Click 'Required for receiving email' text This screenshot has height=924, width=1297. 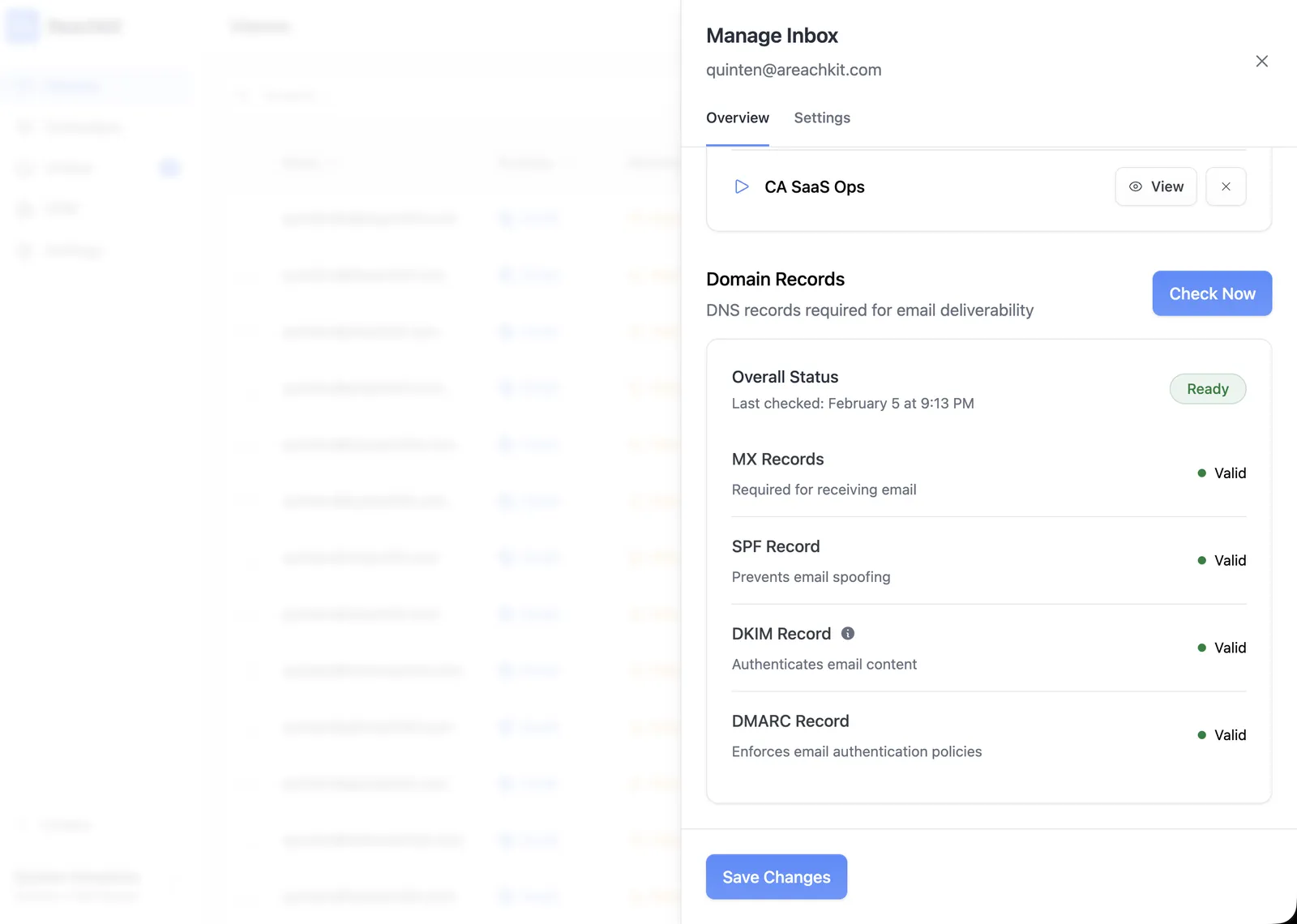(x=824, y=490)
